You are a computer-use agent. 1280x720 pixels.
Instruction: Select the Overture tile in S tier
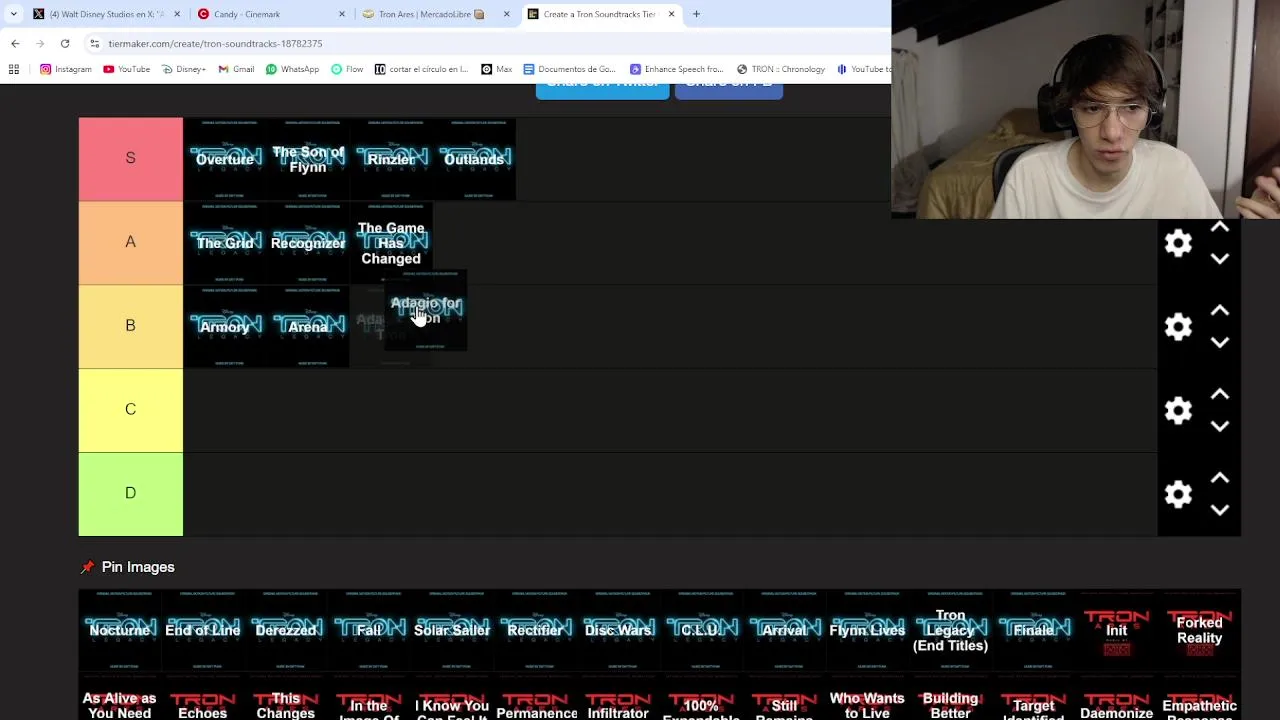(225, 159)
